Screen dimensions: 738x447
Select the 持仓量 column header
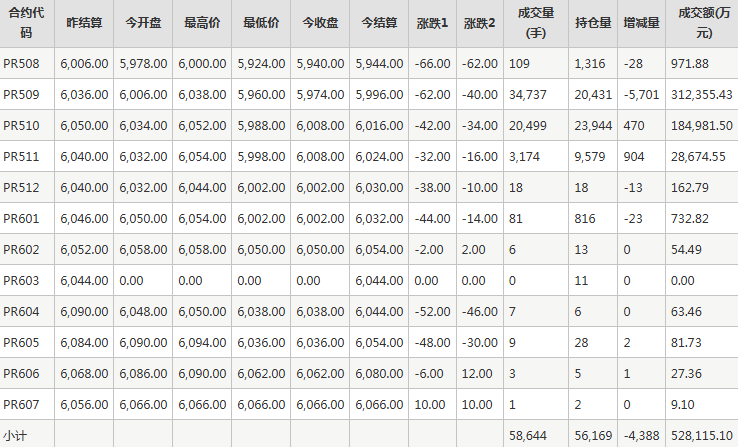[x=593, y=23]
